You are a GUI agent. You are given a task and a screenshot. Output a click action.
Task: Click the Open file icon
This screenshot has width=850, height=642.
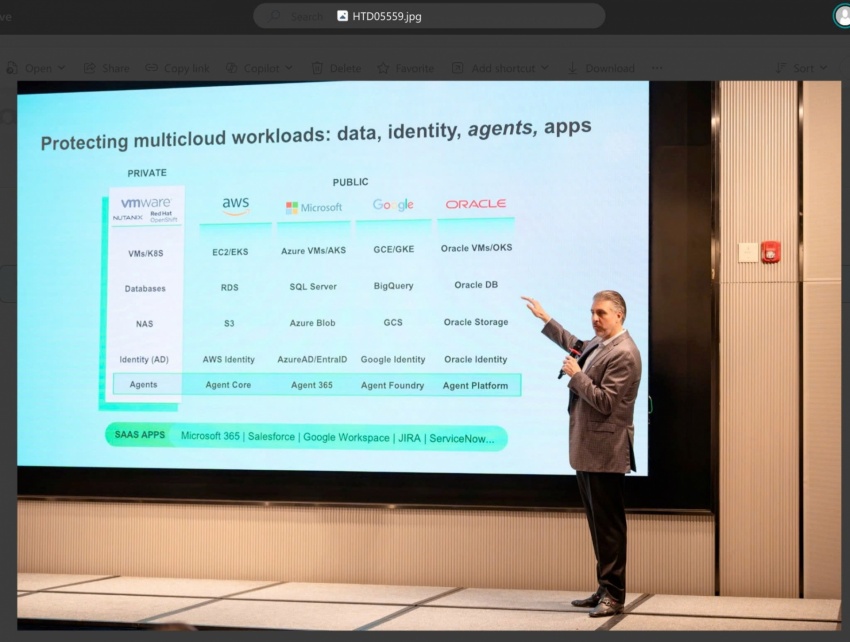[x=12, y=67]
